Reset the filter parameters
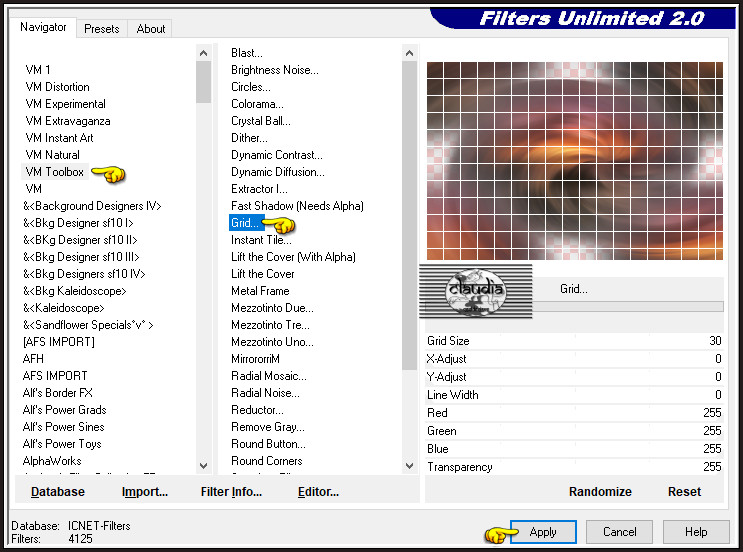Image resolution: width=743 pixels, height=552 pixels. click(684, 491)
